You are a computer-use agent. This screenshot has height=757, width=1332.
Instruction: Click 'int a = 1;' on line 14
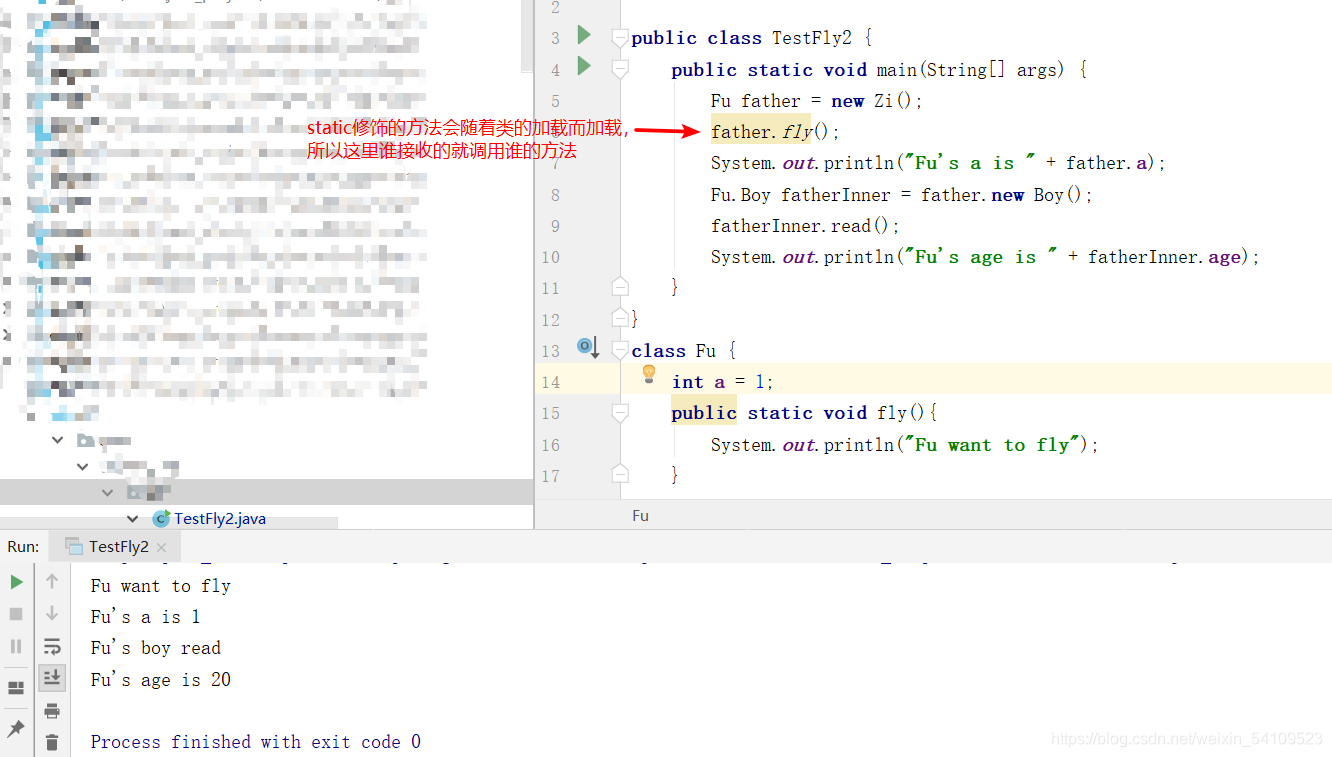723,382
